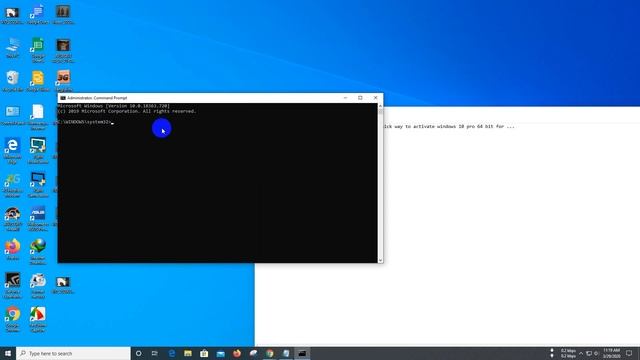Open Chrome from the taskbar
Image resolution: width=640 pixels, height=360 pixels.
click(x=269, y=353)
